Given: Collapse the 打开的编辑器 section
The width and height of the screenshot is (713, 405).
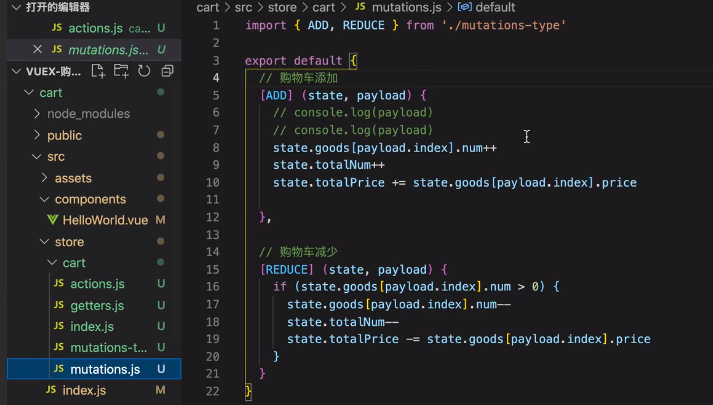Looking at the screenshot, I should coord(16,7).
